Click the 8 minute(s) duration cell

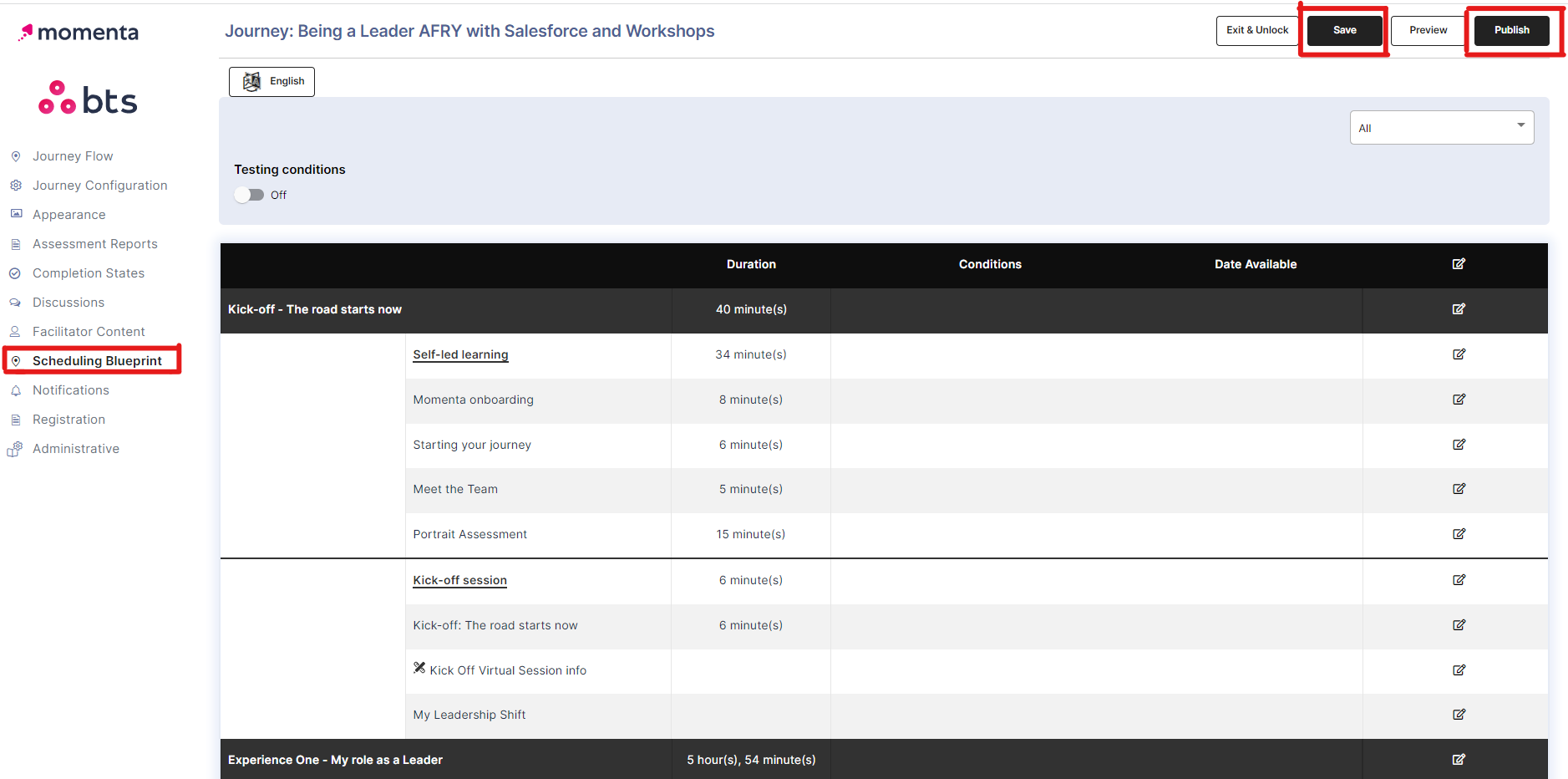[751, 400]
